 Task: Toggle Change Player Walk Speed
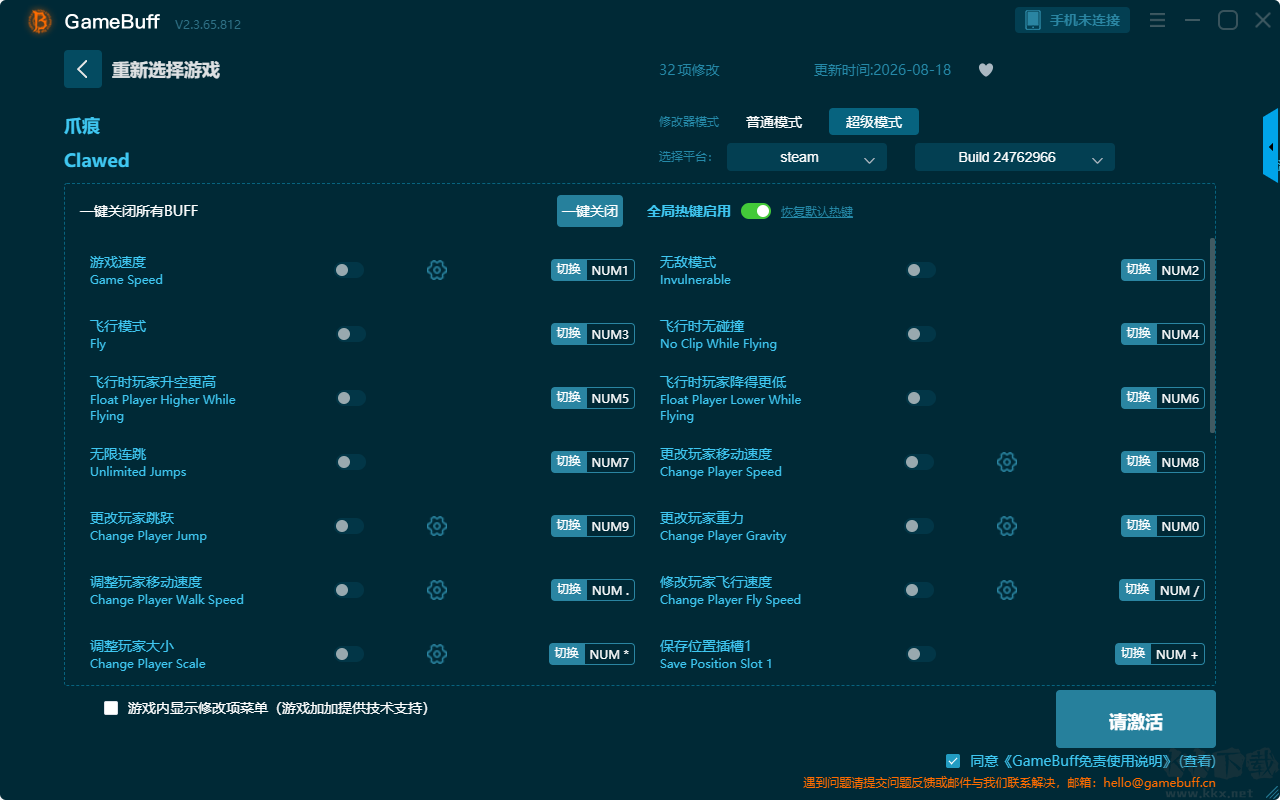coord(349,590)
